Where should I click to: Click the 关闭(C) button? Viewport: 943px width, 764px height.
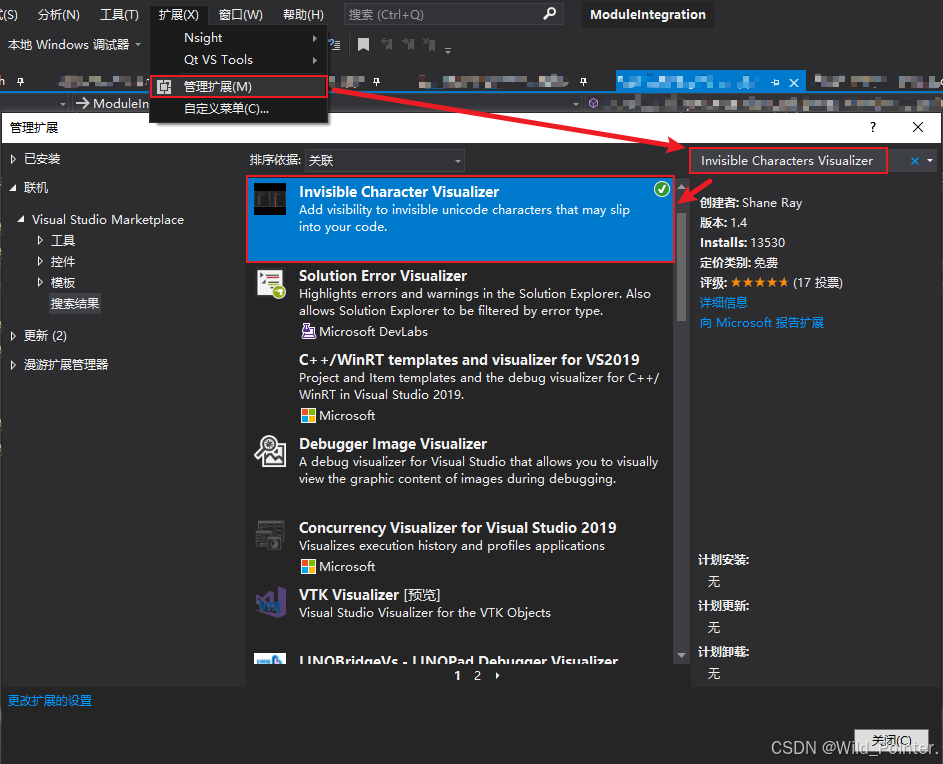[891, 741]
